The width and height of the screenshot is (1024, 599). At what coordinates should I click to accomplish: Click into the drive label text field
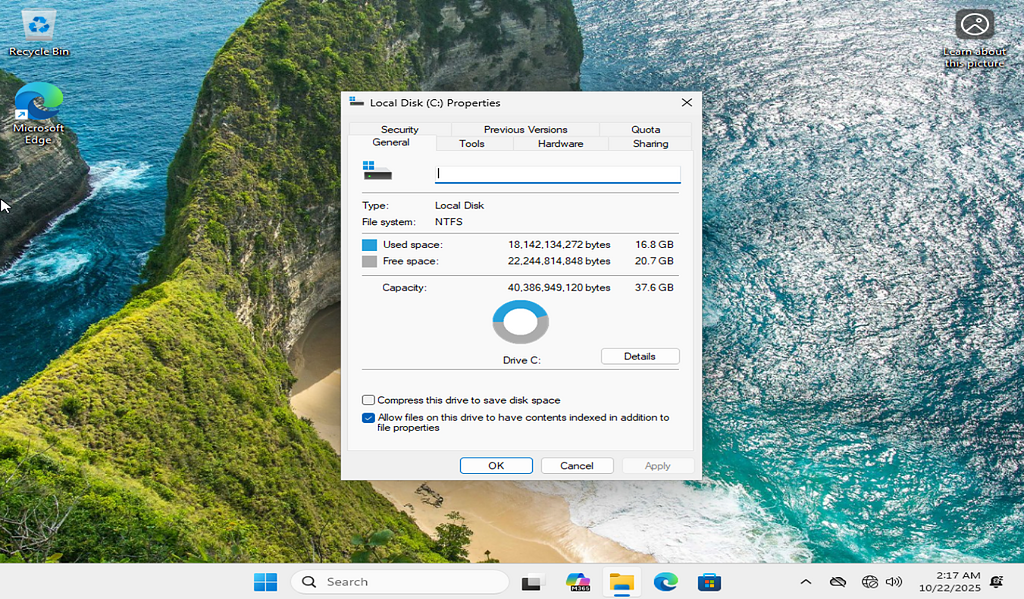[557, 174]
